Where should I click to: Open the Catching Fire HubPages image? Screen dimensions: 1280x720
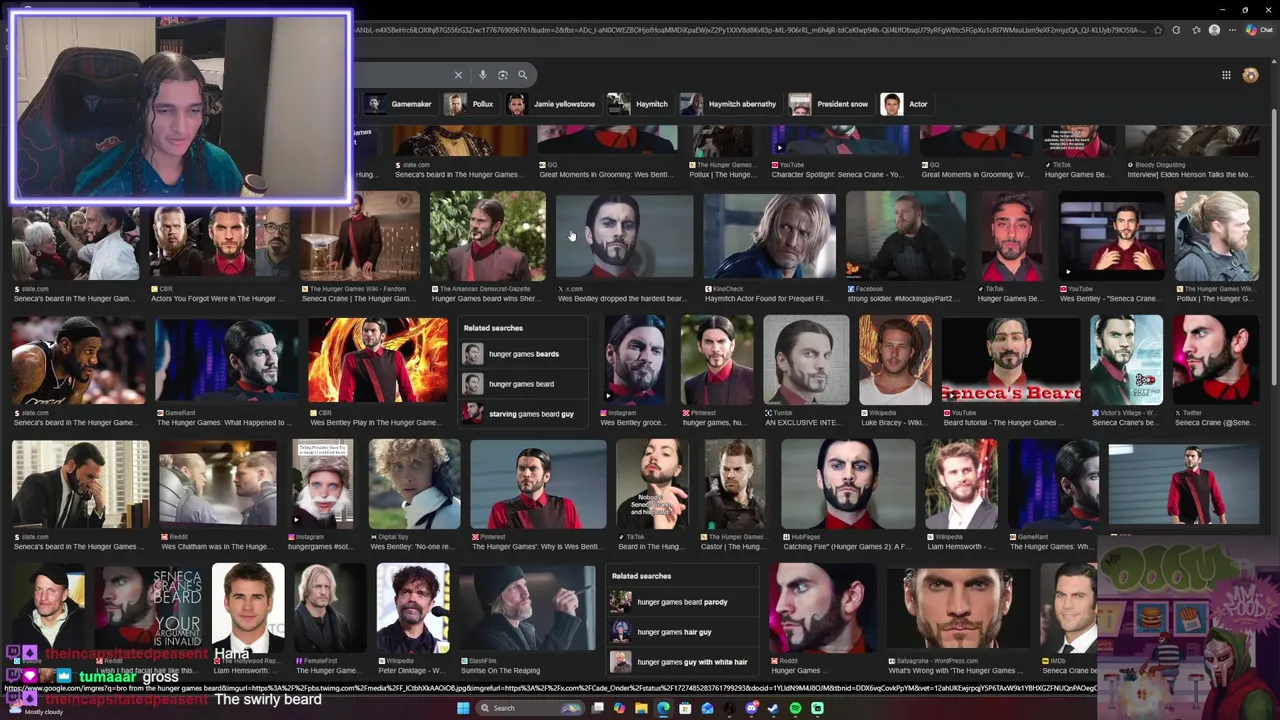pyautogui.click(x=848, y=484)
